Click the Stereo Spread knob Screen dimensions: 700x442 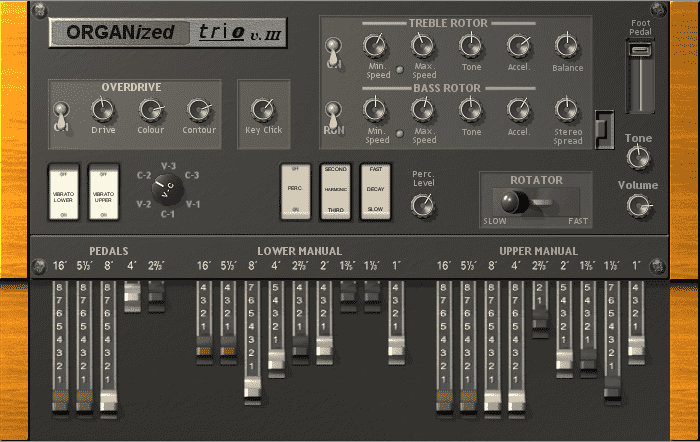pos(567,110)
